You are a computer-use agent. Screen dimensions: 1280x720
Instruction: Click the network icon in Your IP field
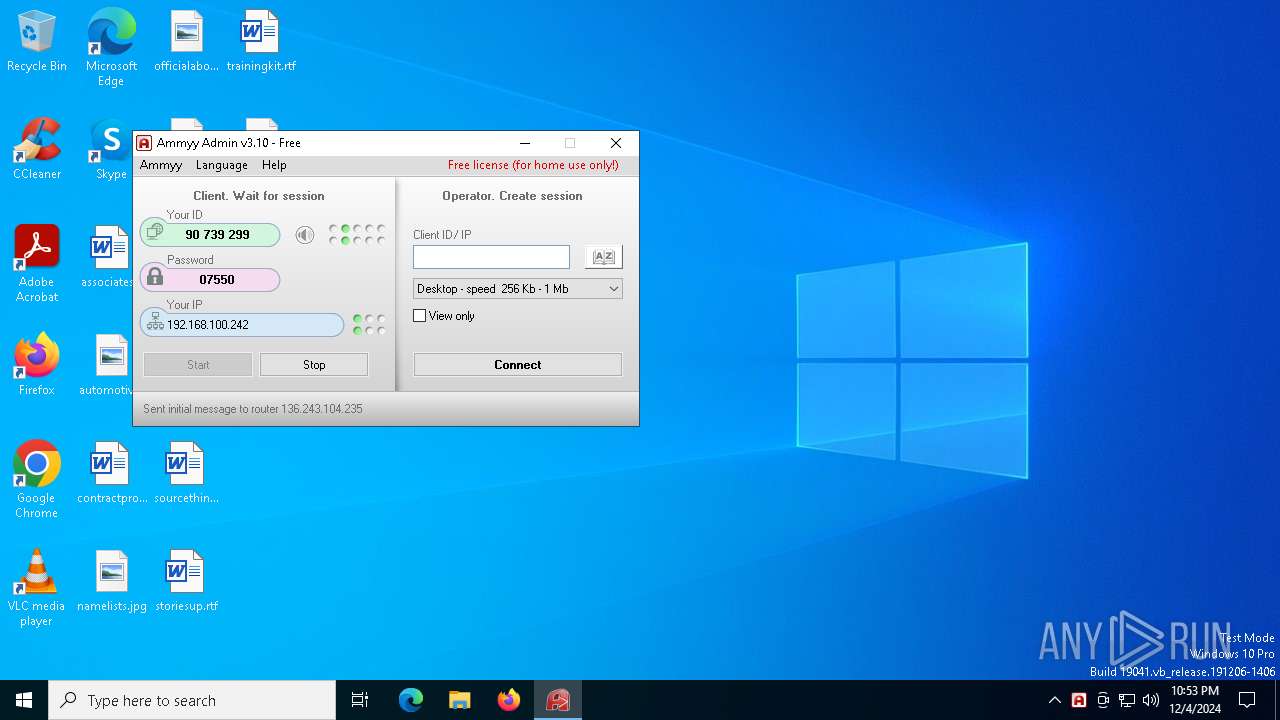[x=154, y=322]
